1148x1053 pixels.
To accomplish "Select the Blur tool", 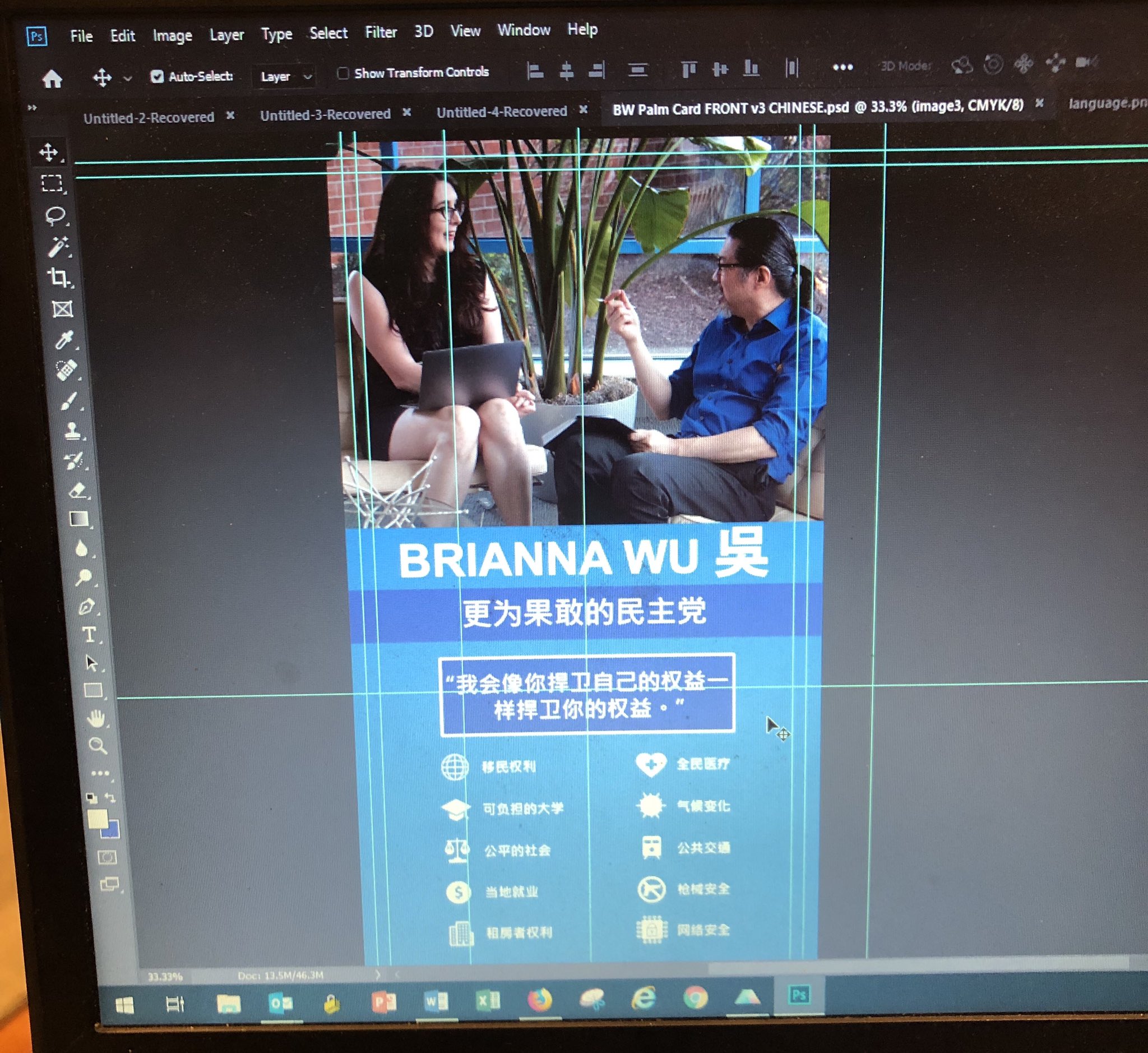I will click(x=81, y=548).
